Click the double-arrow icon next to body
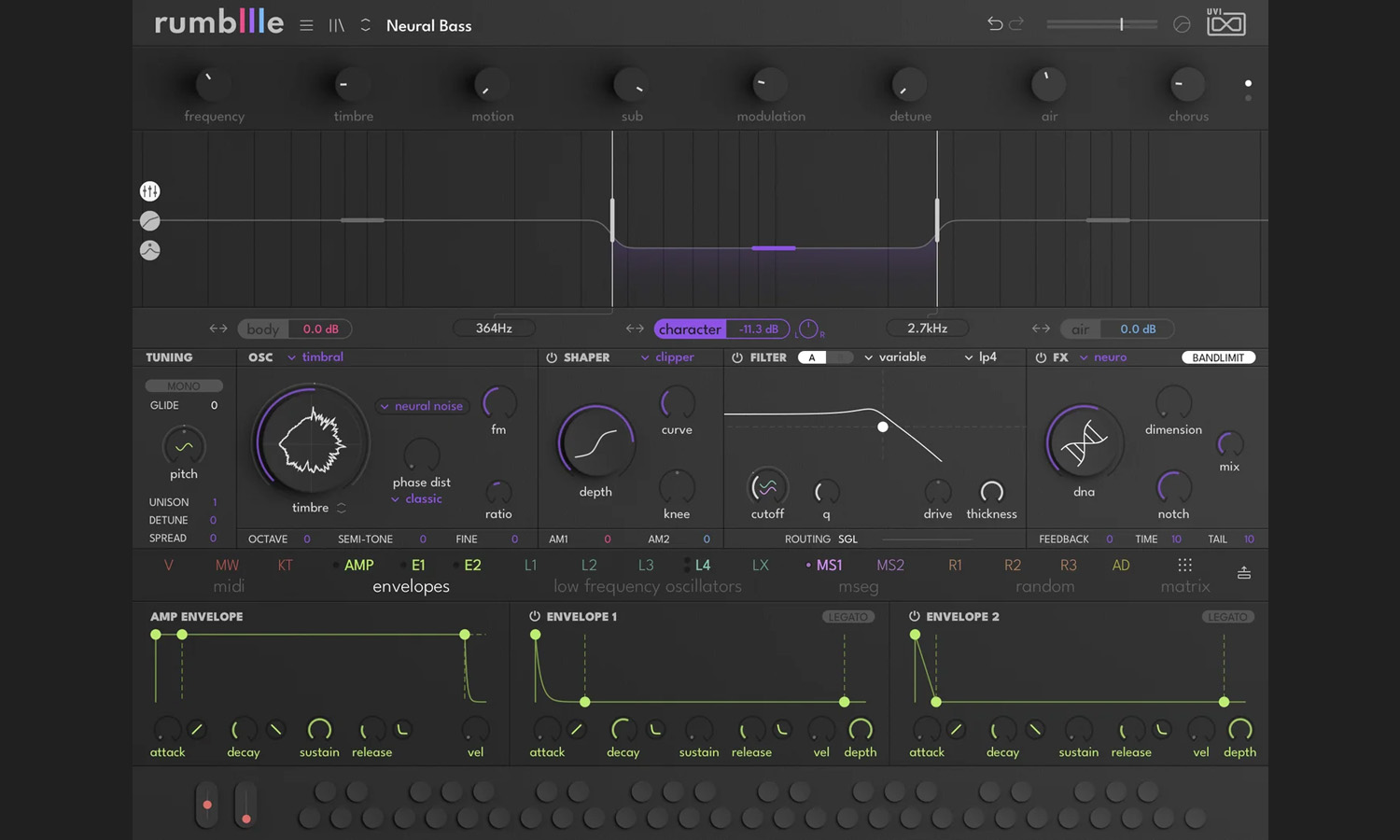This screenshot has height=840, width=1400. pyautogui.click(x=218, y=329)
